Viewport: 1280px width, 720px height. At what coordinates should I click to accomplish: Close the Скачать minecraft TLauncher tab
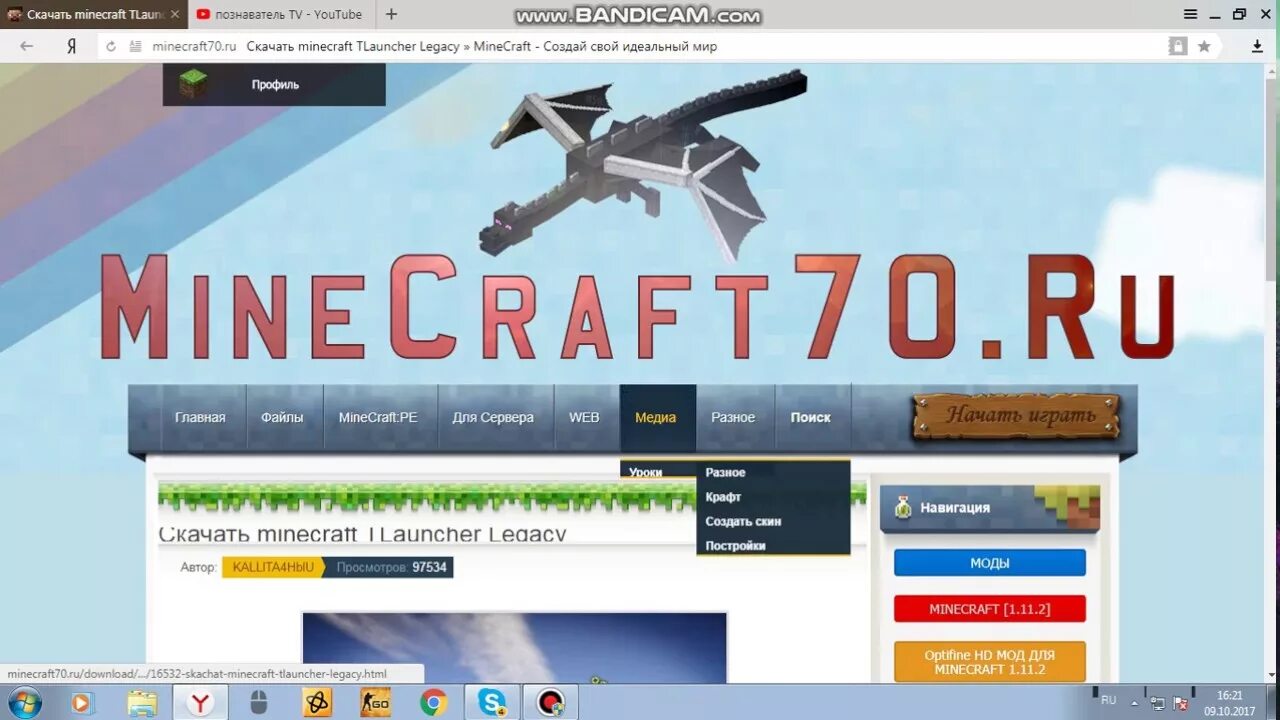pos(175,15)
